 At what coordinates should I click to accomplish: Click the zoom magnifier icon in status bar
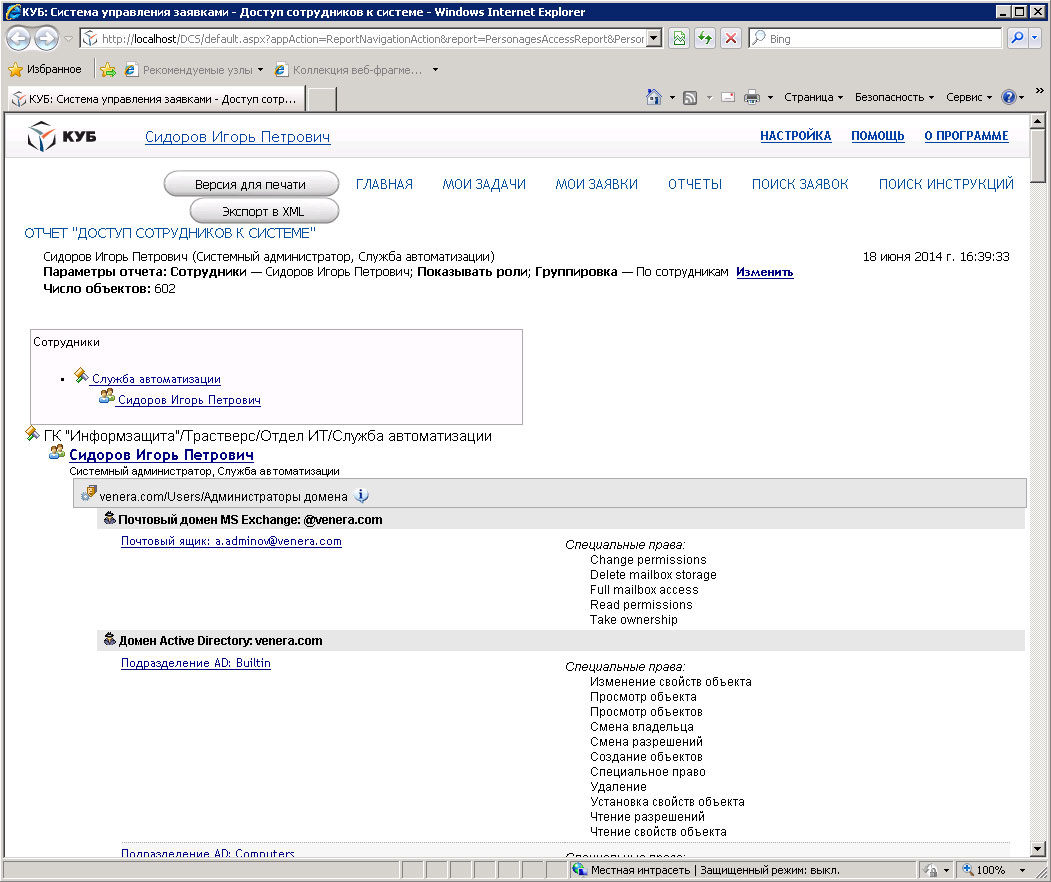coord(967,870)
